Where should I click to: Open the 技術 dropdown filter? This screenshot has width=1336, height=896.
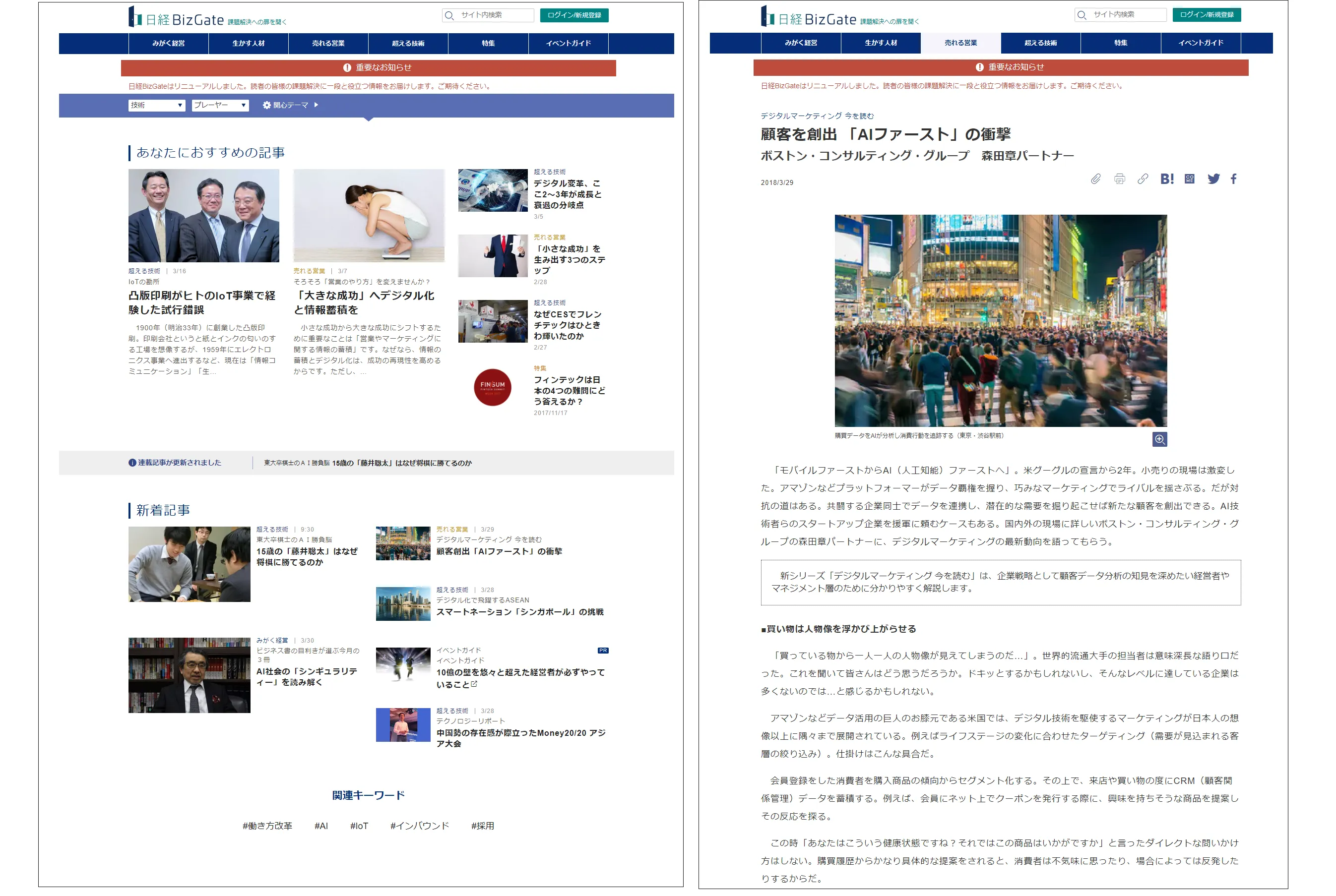pos(156,105)
